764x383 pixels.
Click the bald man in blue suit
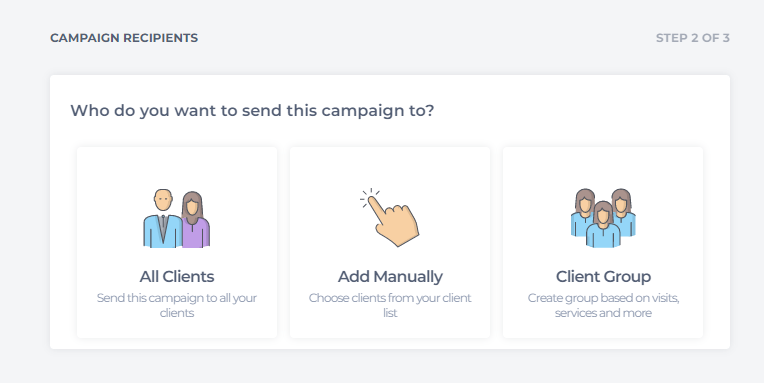(163, 218)
